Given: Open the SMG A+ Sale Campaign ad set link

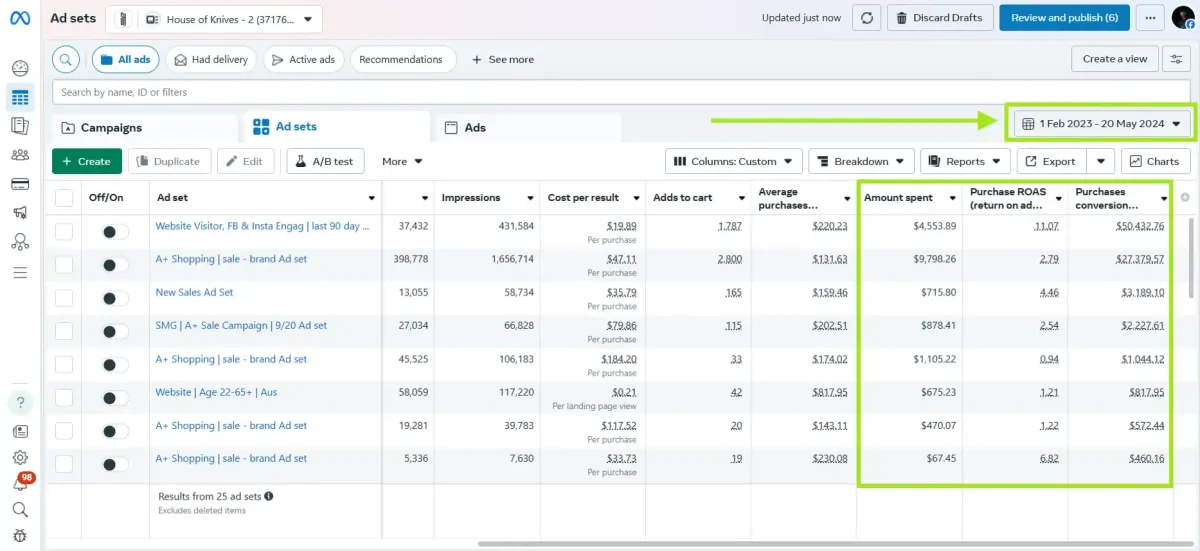Looking at the screenshot, I should pyautogui.click(x=240, y=326).
